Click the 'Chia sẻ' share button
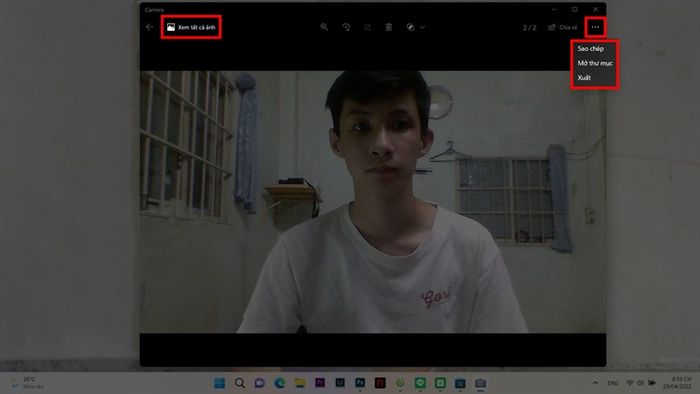 pyautogui.click(x=562, y=27)
